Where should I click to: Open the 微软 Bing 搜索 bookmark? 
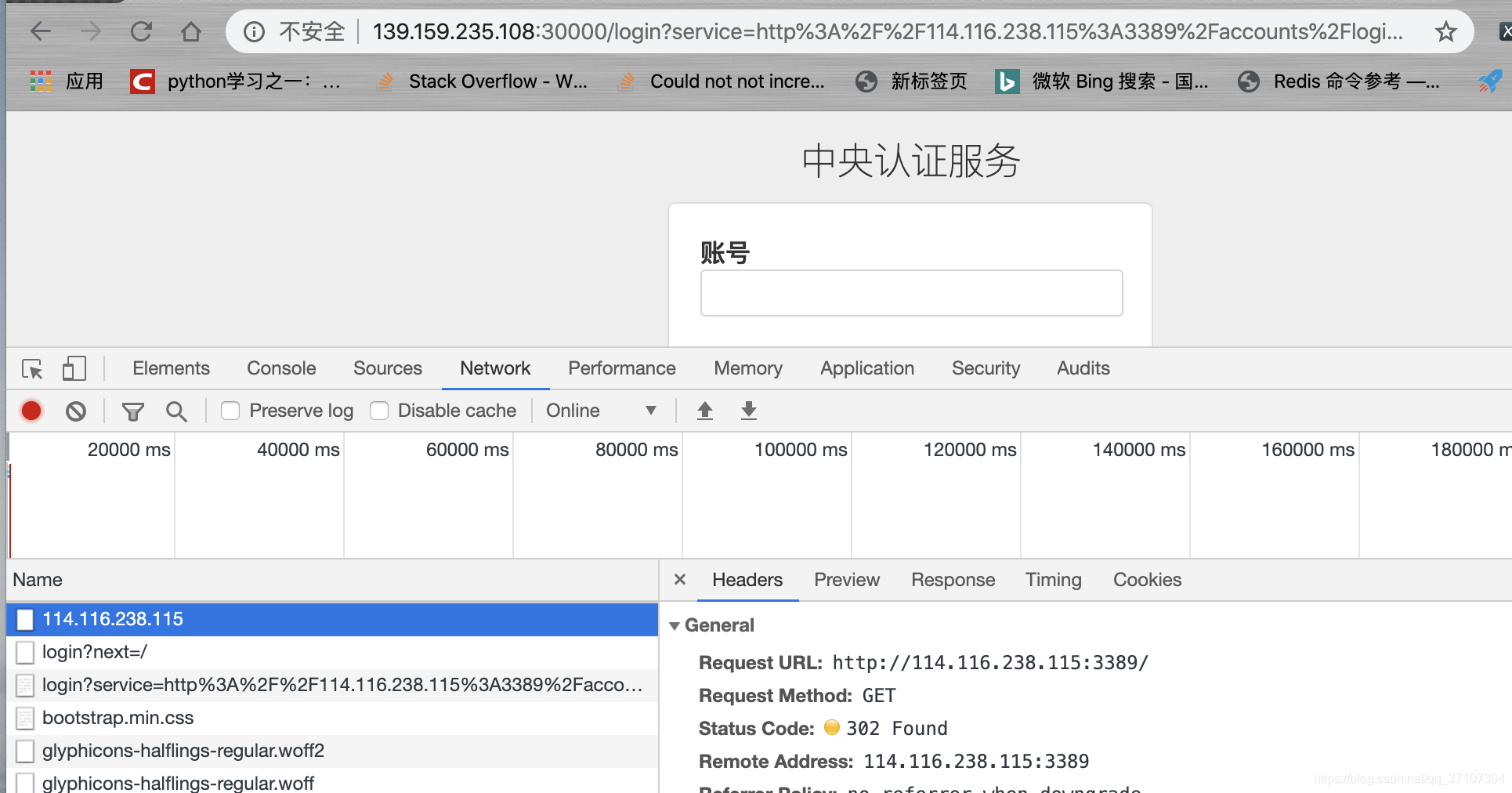point(1101,81)
